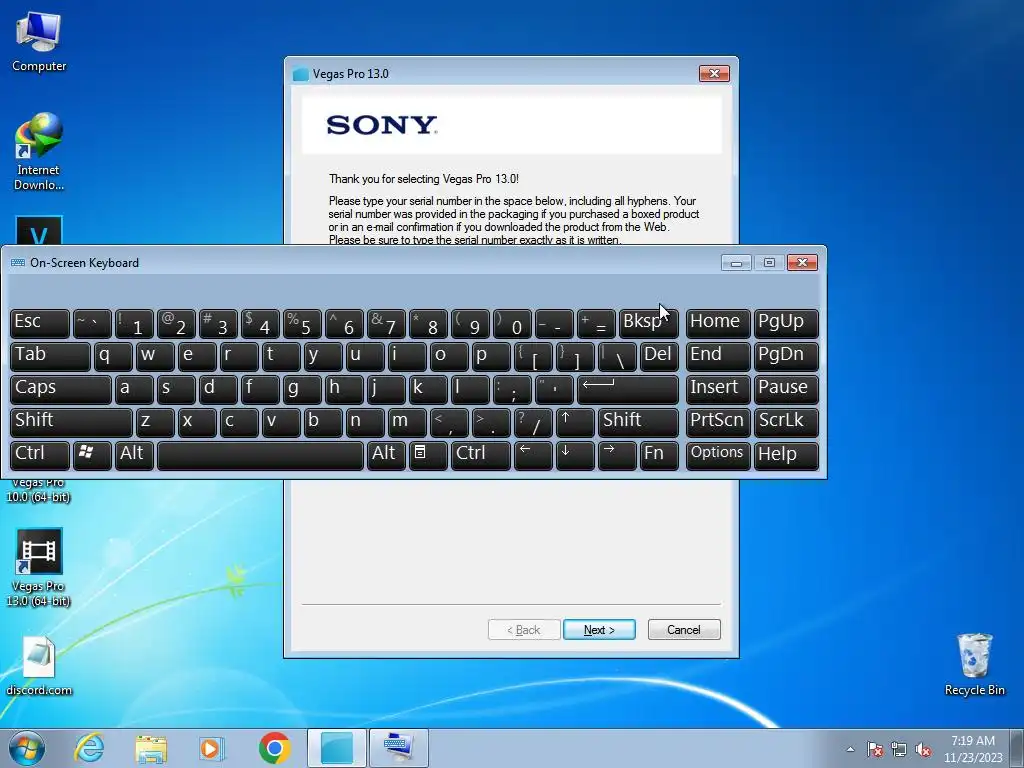This screenshot has height=768, width=1024.
Task: Toggle the left Ctrl key
Action: [40, 455]
